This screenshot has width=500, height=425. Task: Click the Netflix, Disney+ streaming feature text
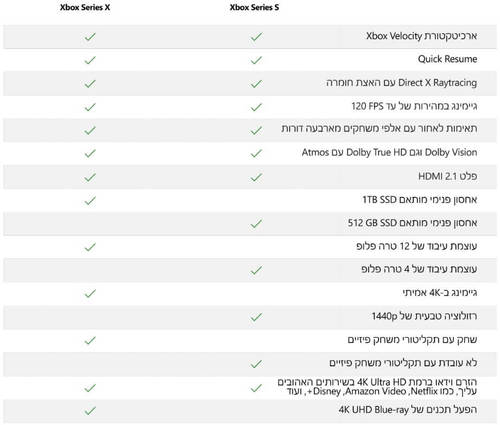click(377, 387)
